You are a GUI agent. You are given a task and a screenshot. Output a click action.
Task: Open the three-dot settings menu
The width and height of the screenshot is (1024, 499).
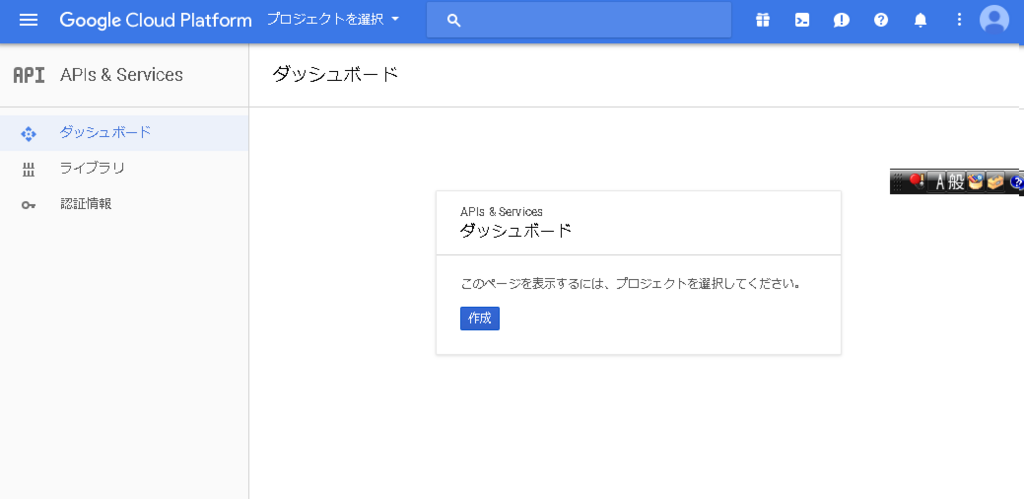[x=959, y=20]
